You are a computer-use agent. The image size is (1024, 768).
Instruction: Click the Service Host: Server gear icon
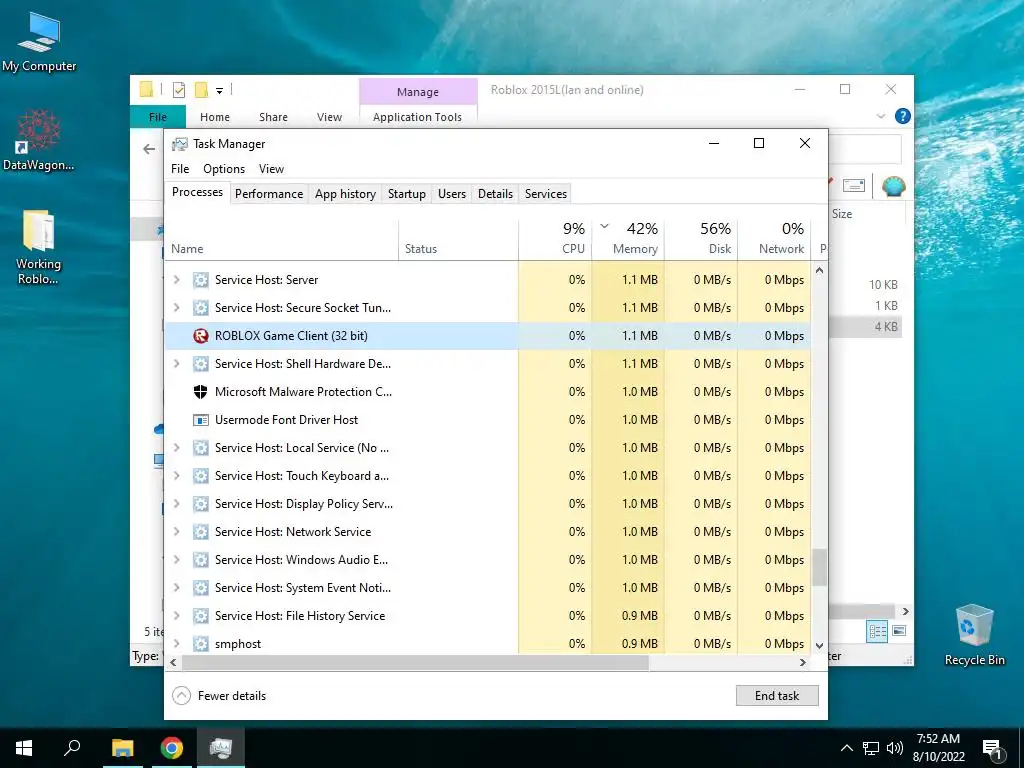200,280
